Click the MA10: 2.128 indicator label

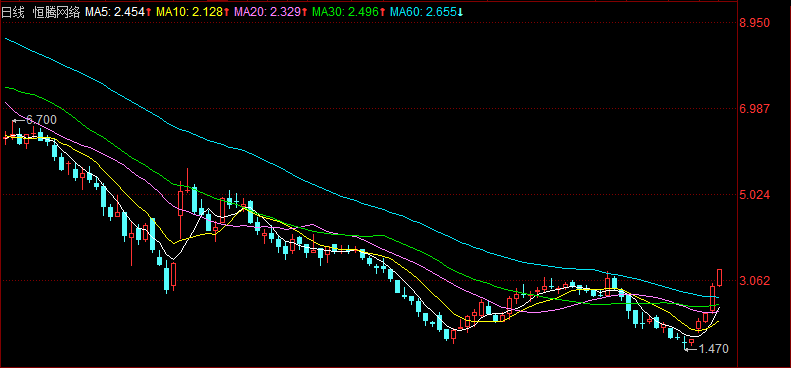[193, 12]
